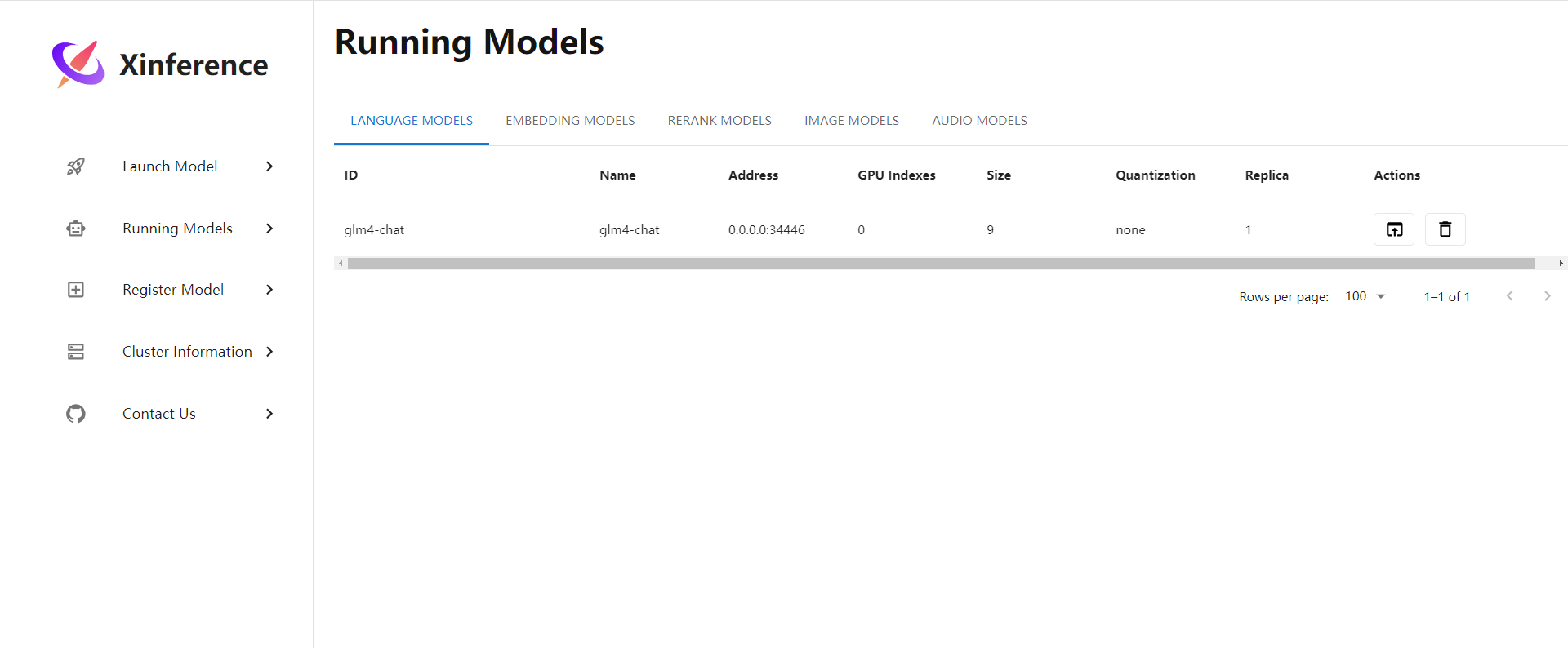This screenshot has height=648, width=1568.
Task: Open the Launch Model menu item
Action: pos(170,166)
